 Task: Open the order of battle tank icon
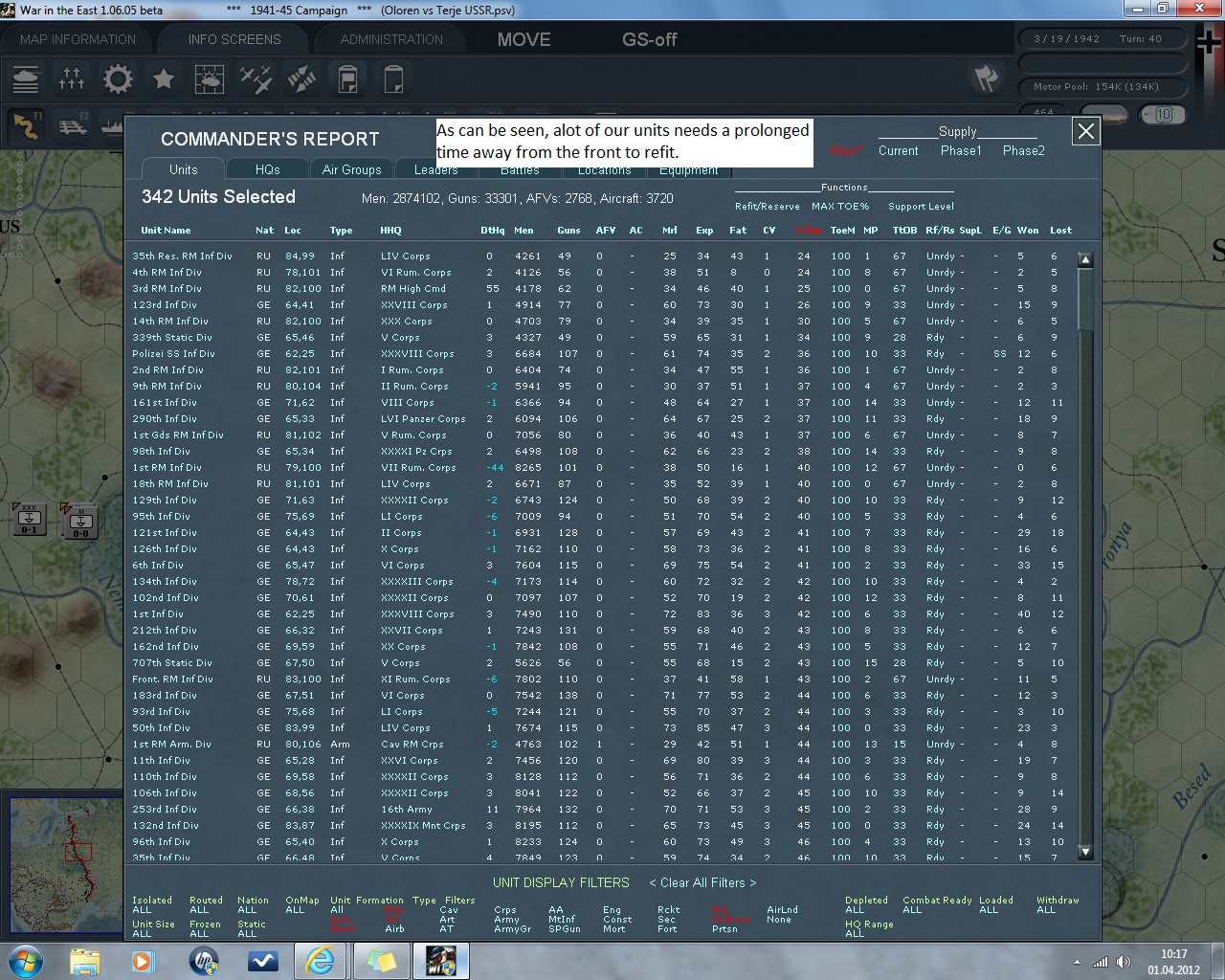click(26, 78)
